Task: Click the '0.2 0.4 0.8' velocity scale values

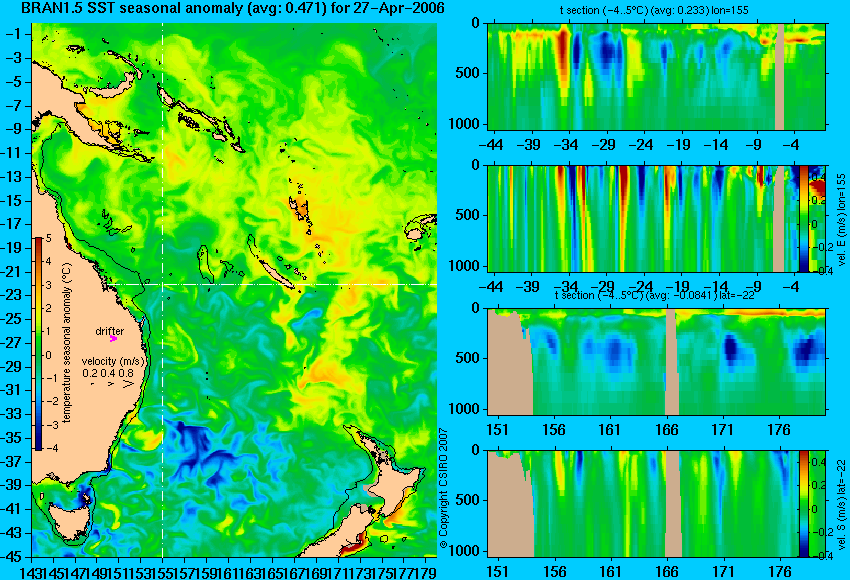Action: coord(108,373)
